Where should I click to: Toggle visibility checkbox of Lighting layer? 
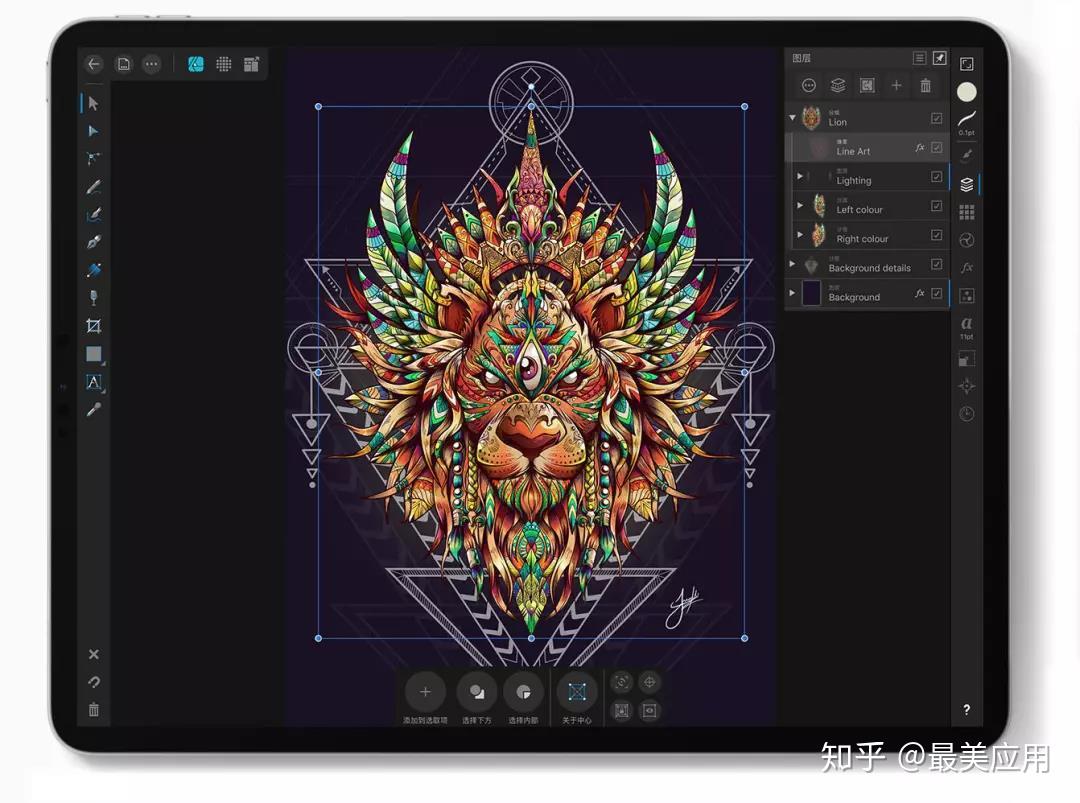[937, 177]
